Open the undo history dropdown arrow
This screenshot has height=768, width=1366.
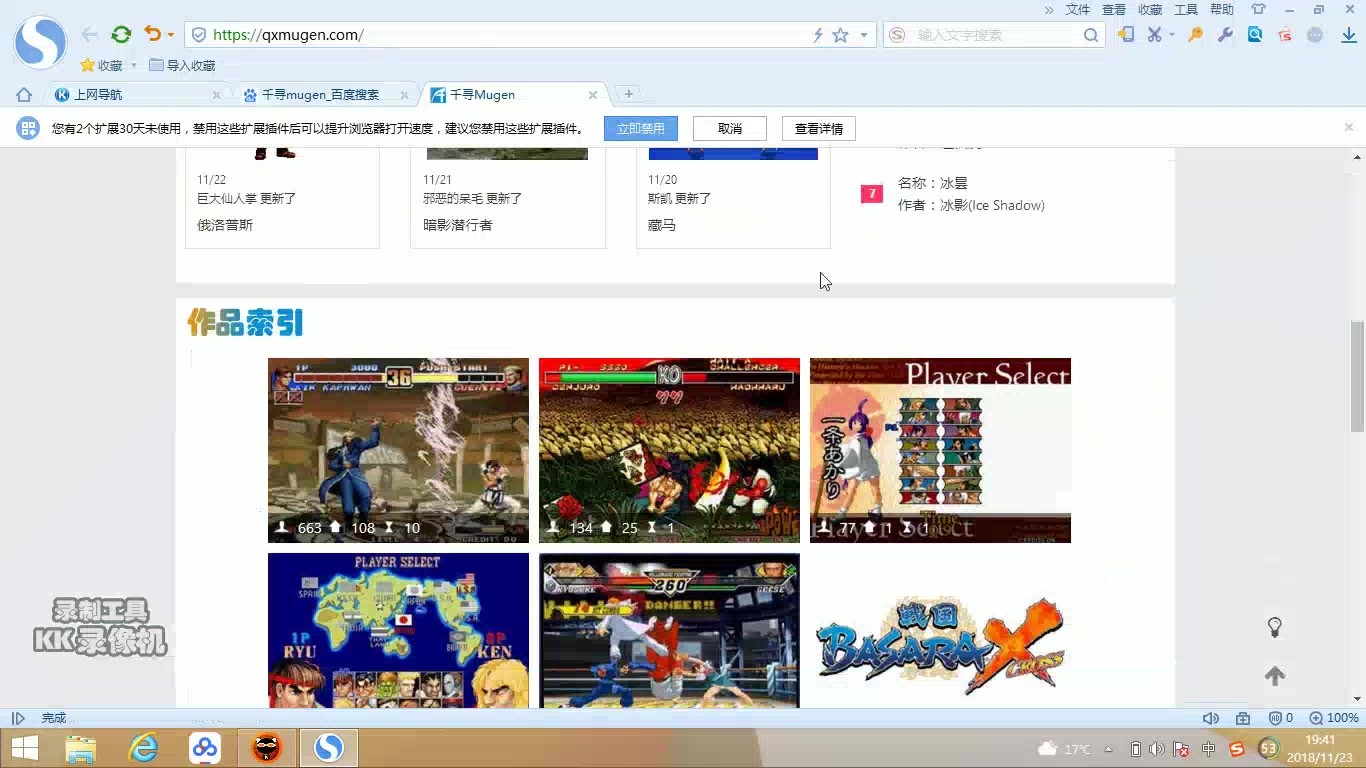coord(171,35)
